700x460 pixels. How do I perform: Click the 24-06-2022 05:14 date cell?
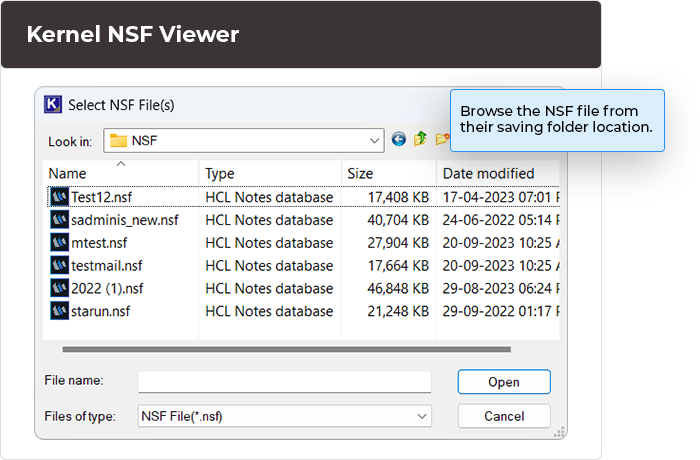click(x=501, y=220)
